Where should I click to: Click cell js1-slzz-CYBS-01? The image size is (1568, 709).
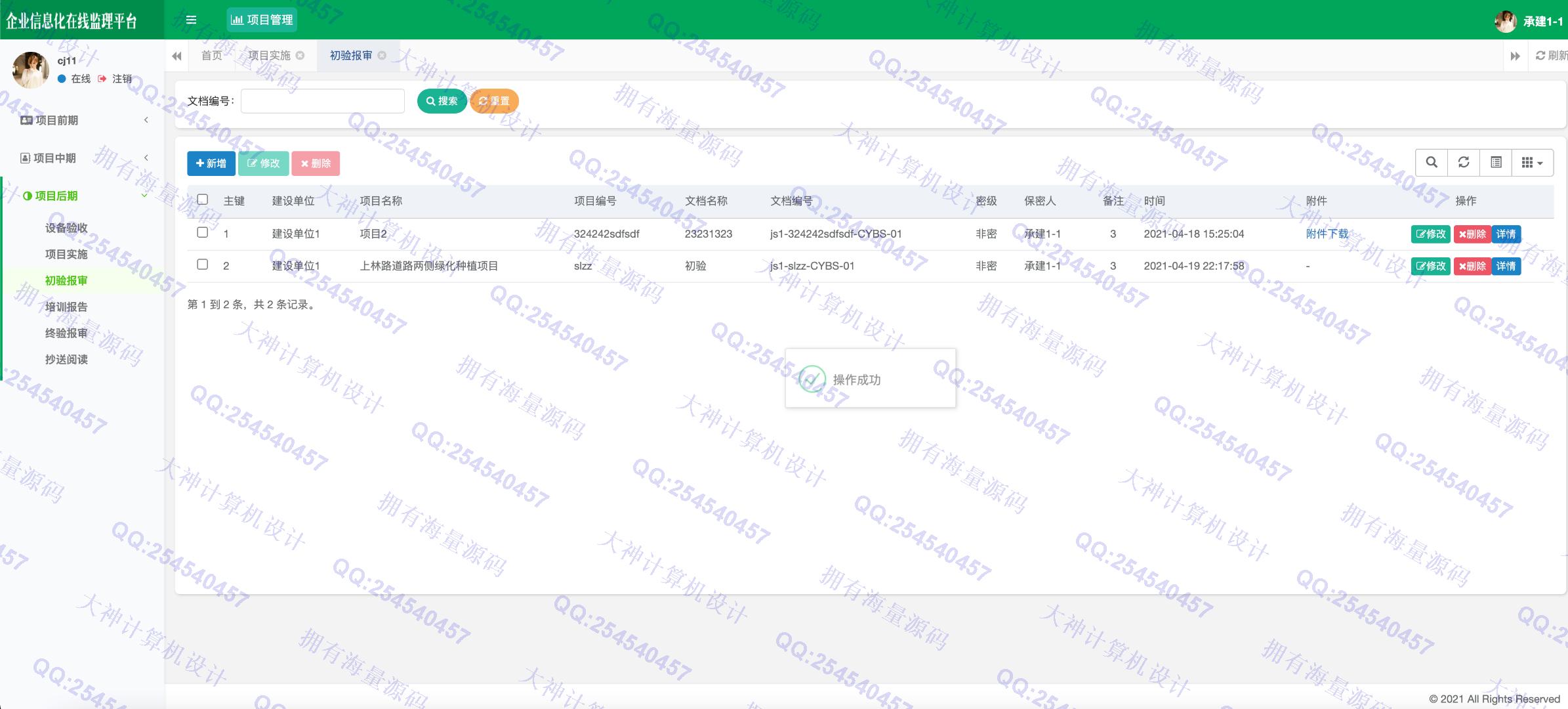tap(812, 266)
